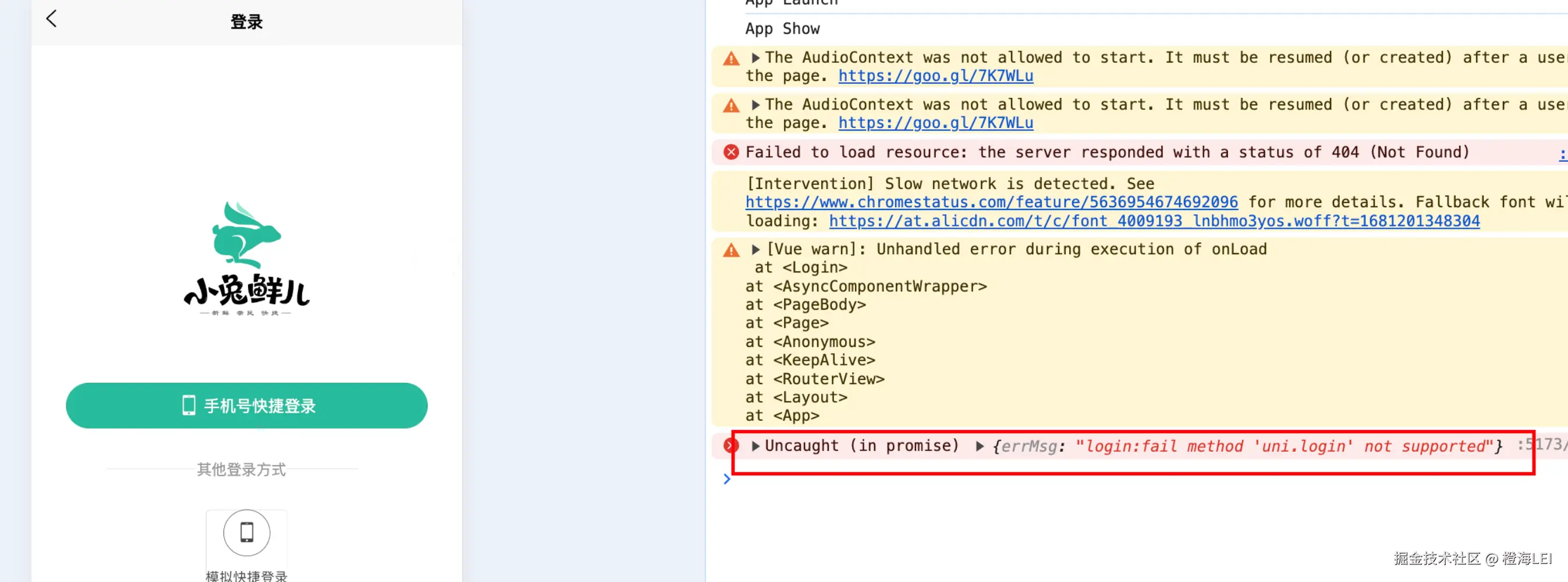Image resolution: width=1568 pixels, height=582 pixels.
Task: Click the error icon beside Uncaught (in promise)
Action: (x=731, y=446)
